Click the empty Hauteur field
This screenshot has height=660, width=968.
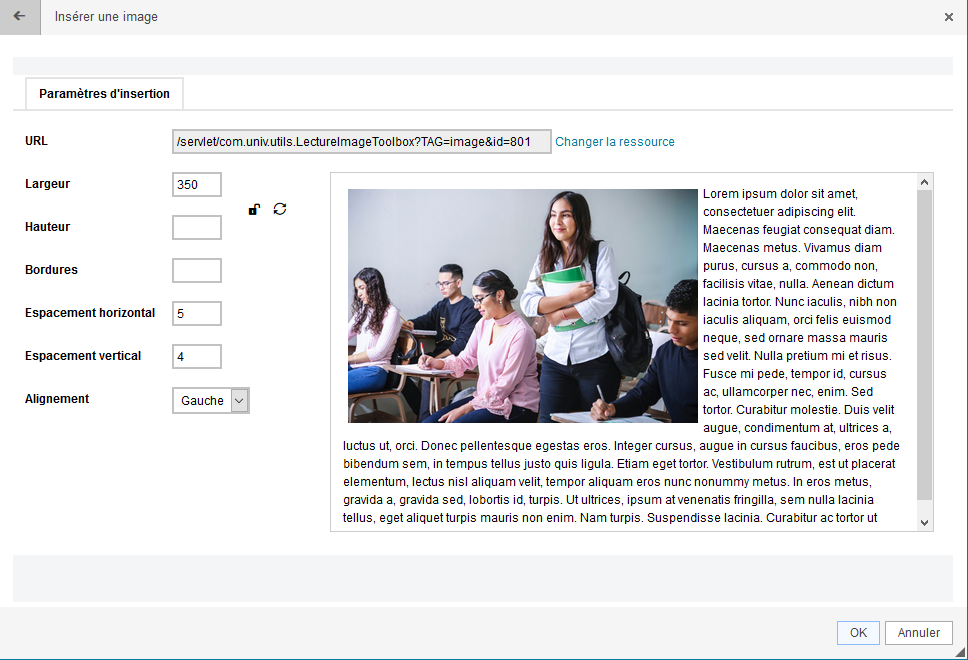[x=197, y=227]
